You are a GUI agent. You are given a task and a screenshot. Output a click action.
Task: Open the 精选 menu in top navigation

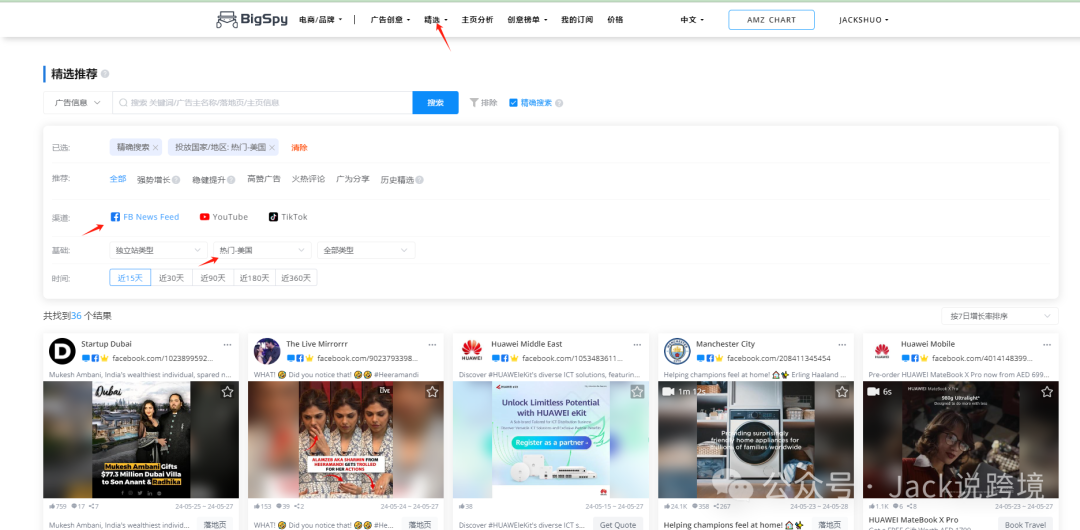click(435, 20)
